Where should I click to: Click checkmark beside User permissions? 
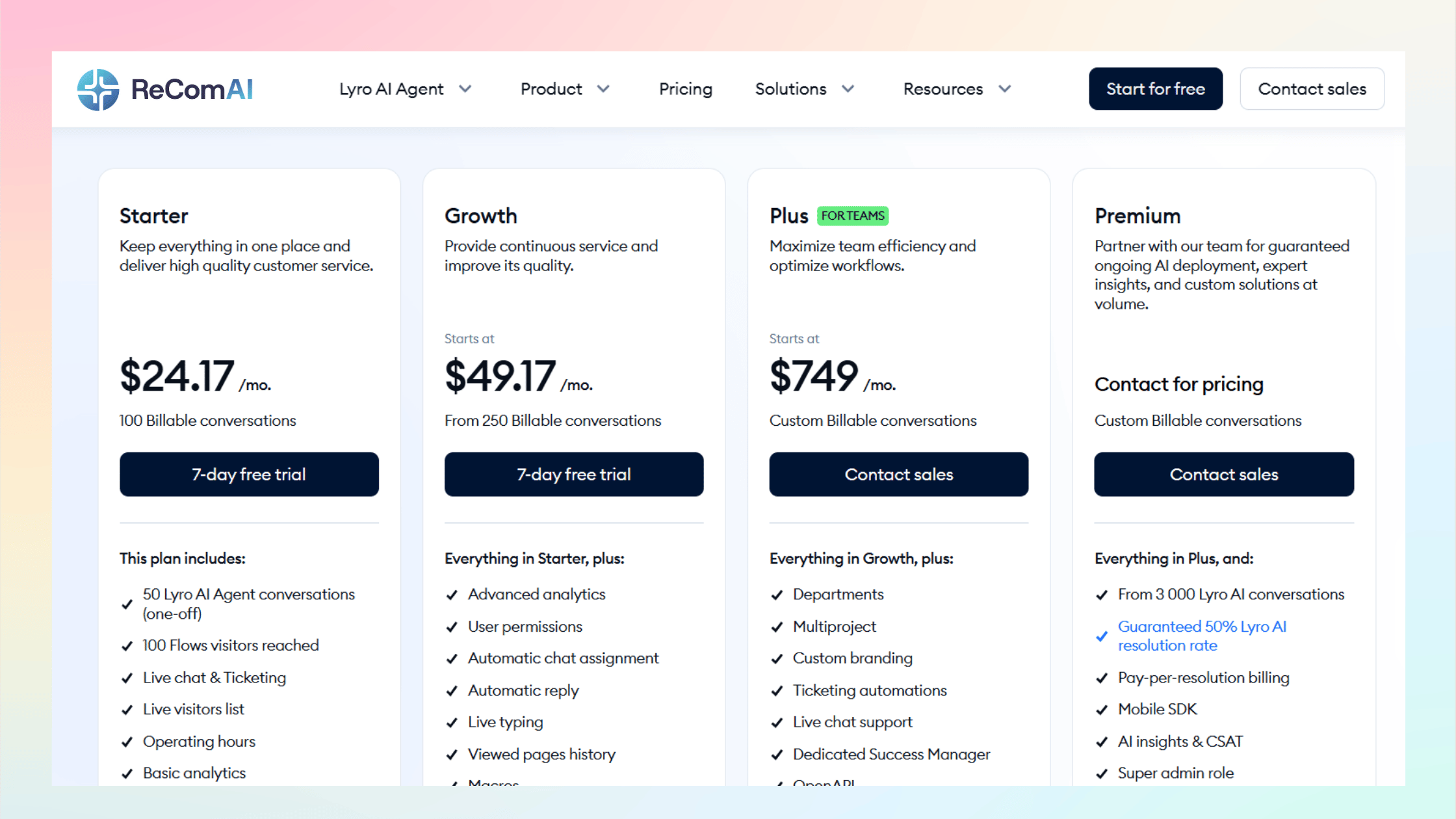pyautogui.click(x=452, y=627)
